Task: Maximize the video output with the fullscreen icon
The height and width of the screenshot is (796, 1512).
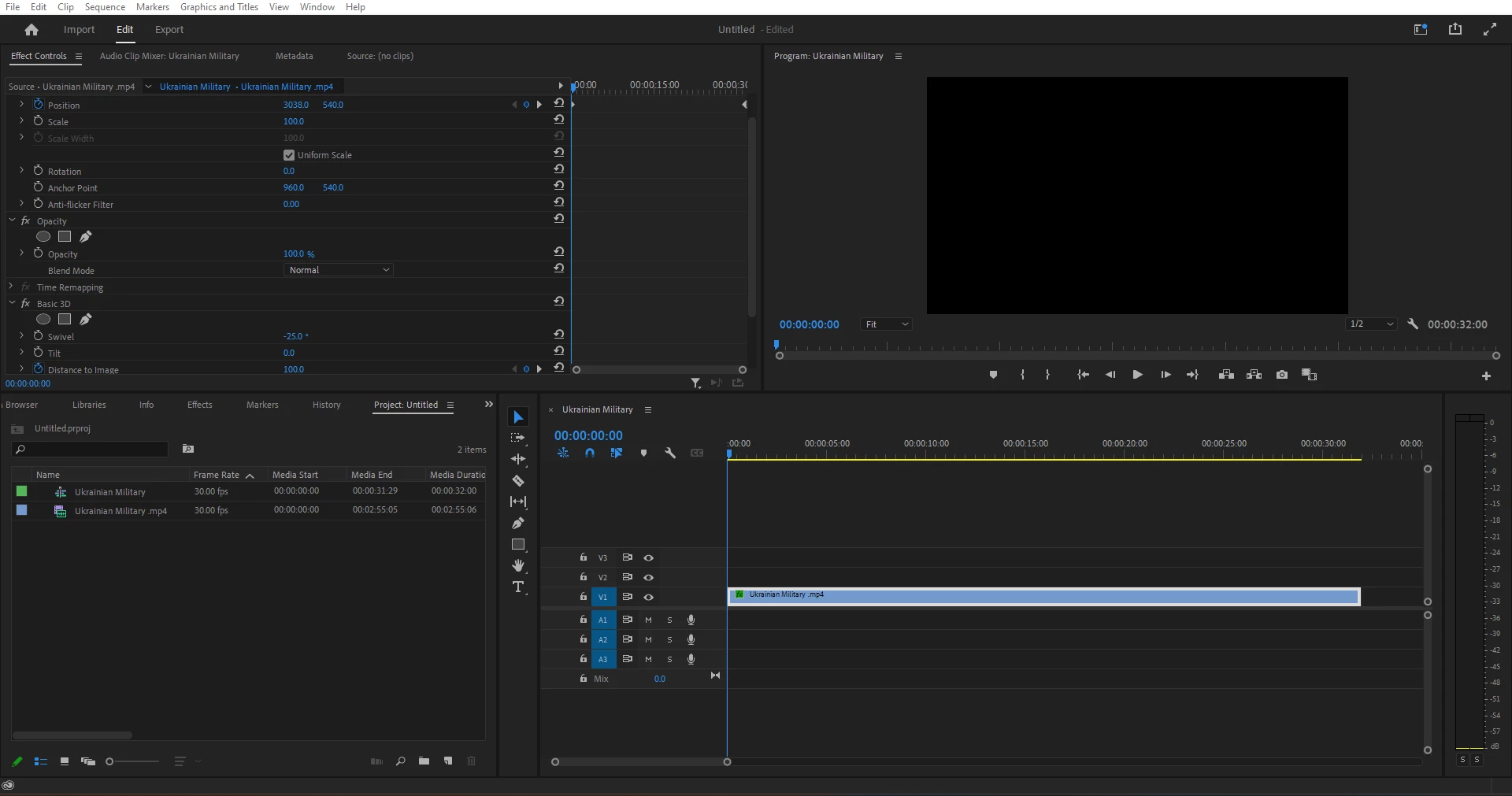Action: tap(1490, 30)
